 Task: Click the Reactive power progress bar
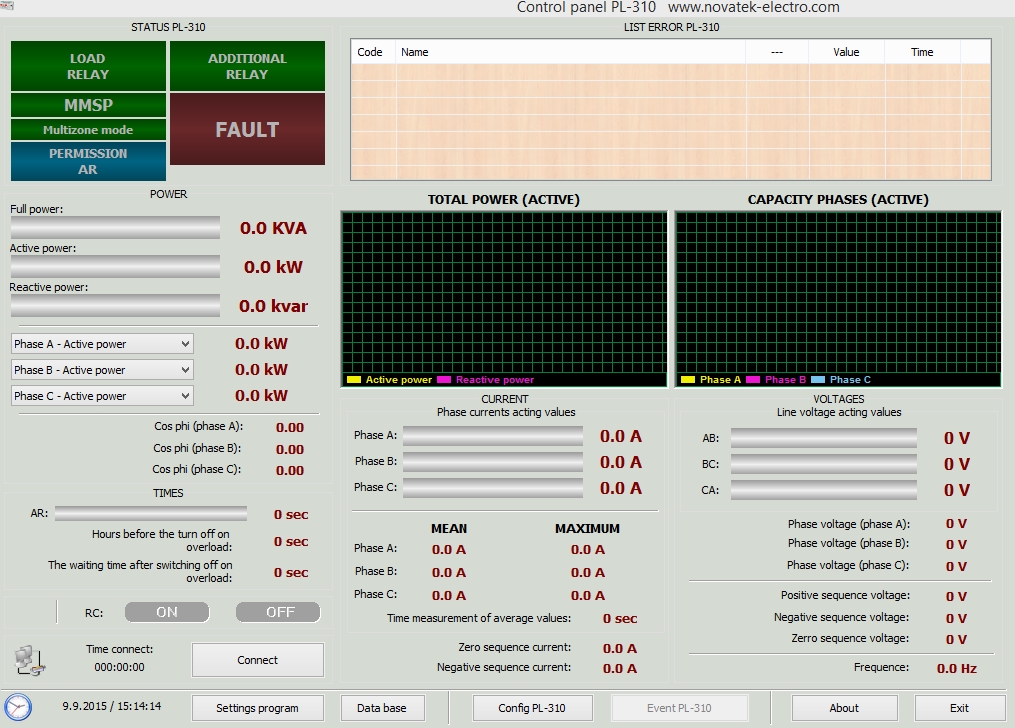pyautogui.click(x=115, y=305)
